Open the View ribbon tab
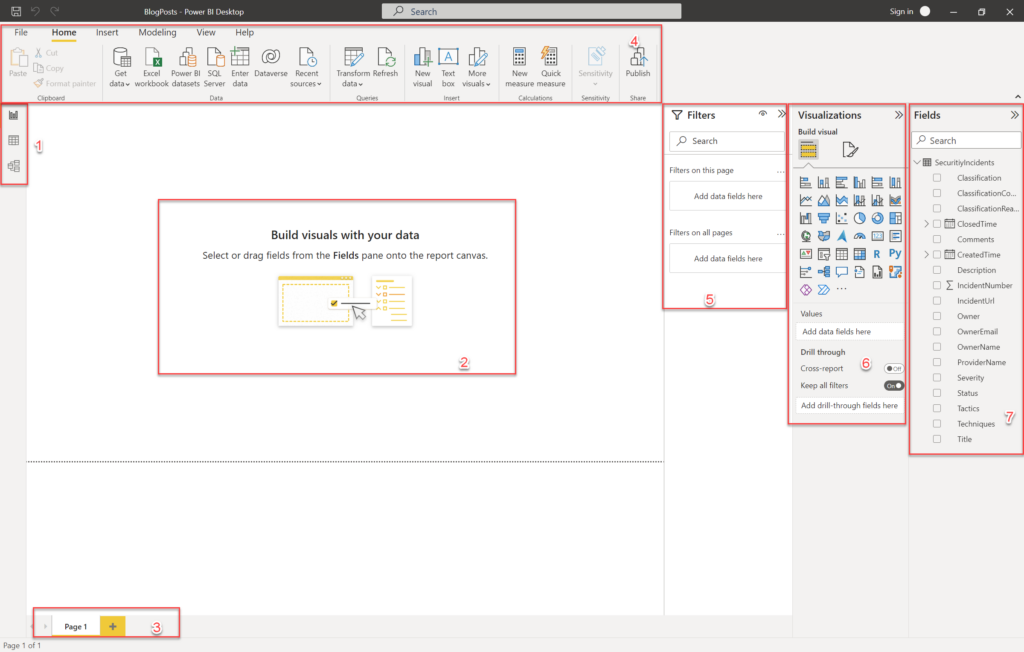 [206, 32]
